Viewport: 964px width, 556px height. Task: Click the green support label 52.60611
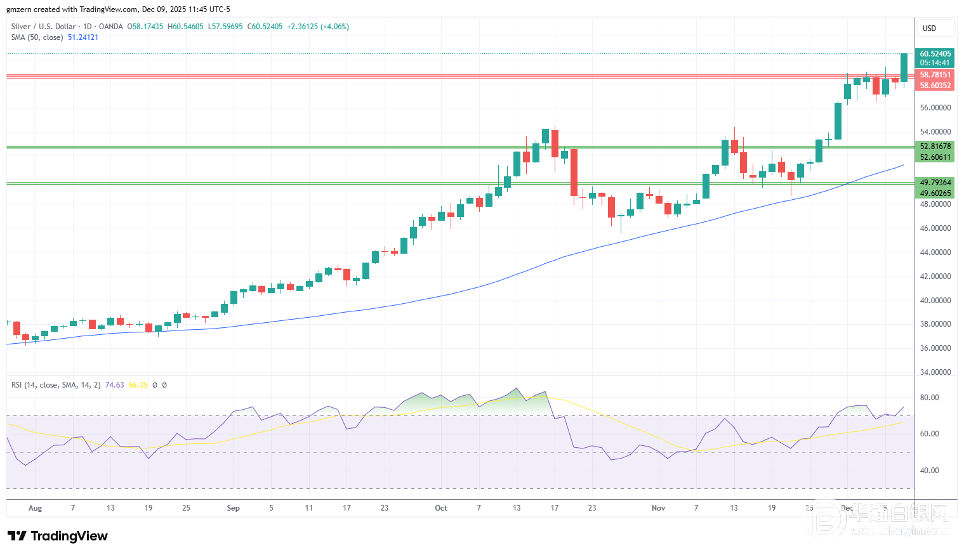coord(935,156)
